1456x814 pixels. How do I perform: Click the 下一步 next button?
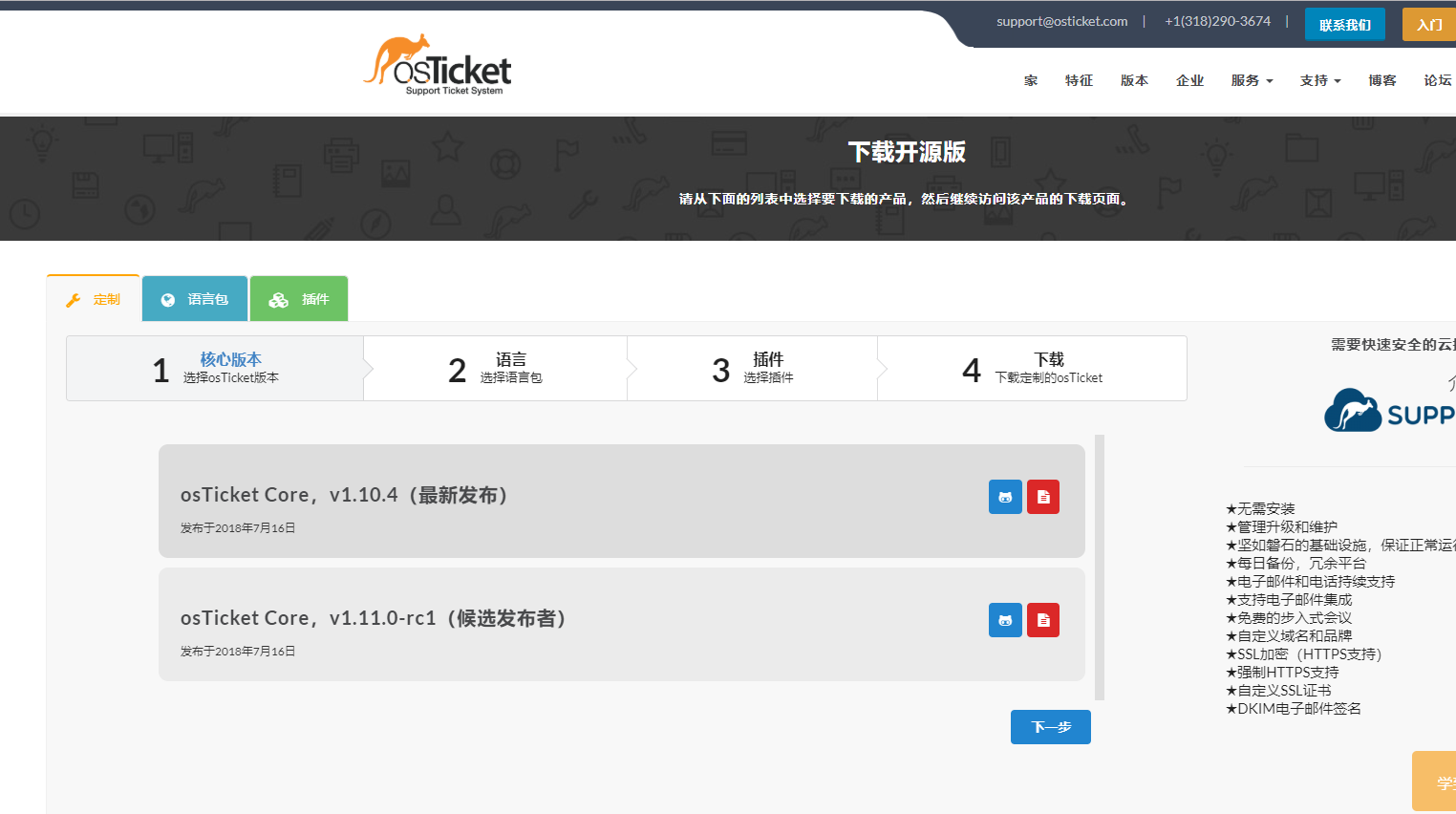click(x=1051, y=727)
